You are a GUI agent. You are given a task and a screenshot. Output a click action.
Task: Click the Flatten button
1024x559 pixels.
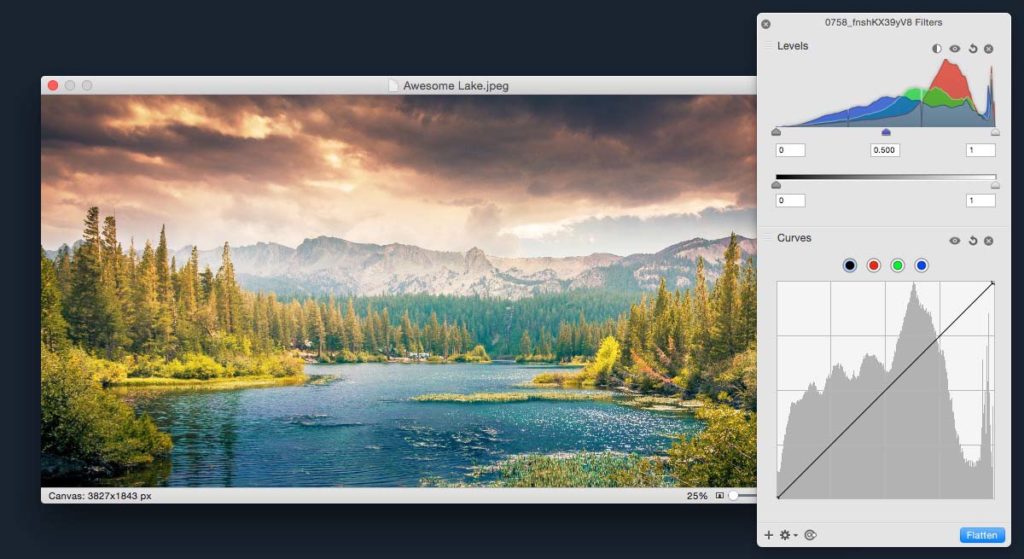[982, 535]
